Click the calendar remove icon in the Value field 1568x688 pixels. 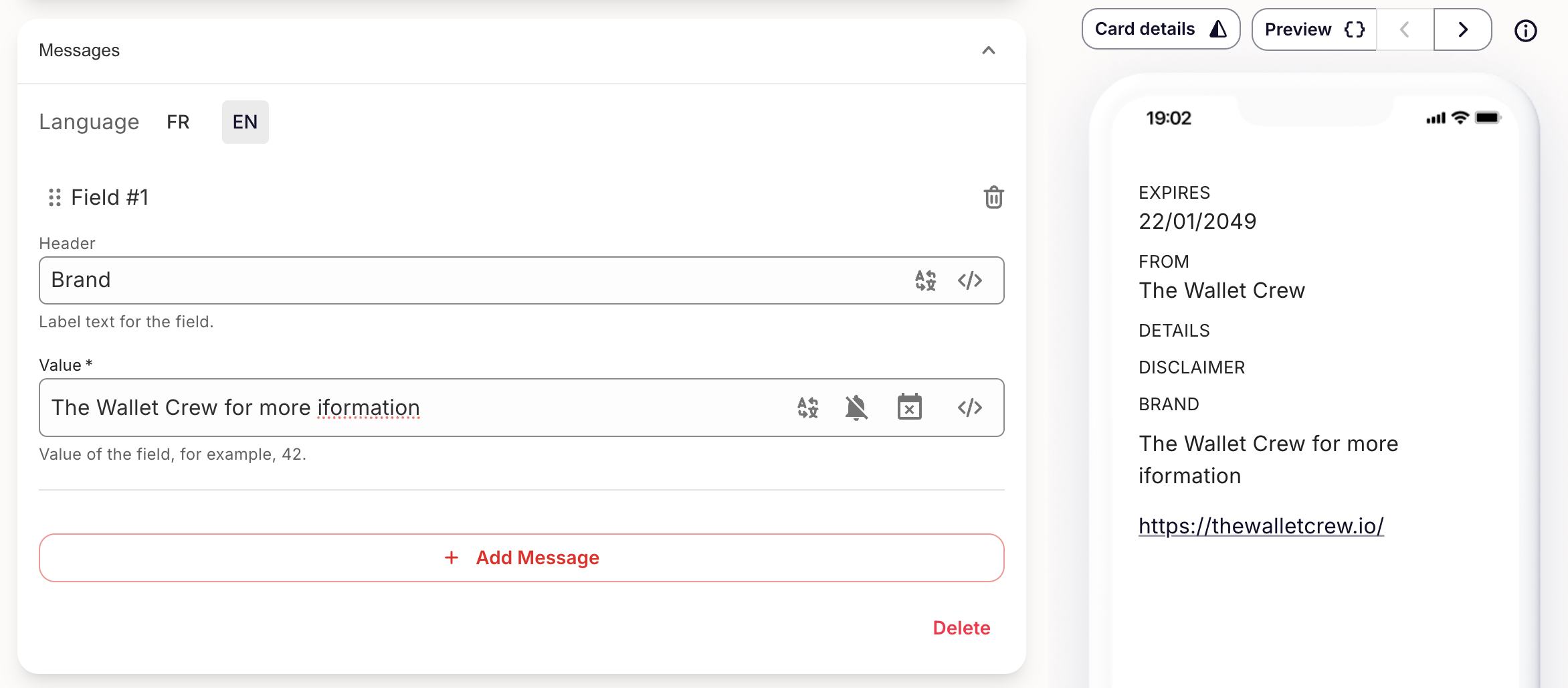pyautogui.click(x=909, y=407)
